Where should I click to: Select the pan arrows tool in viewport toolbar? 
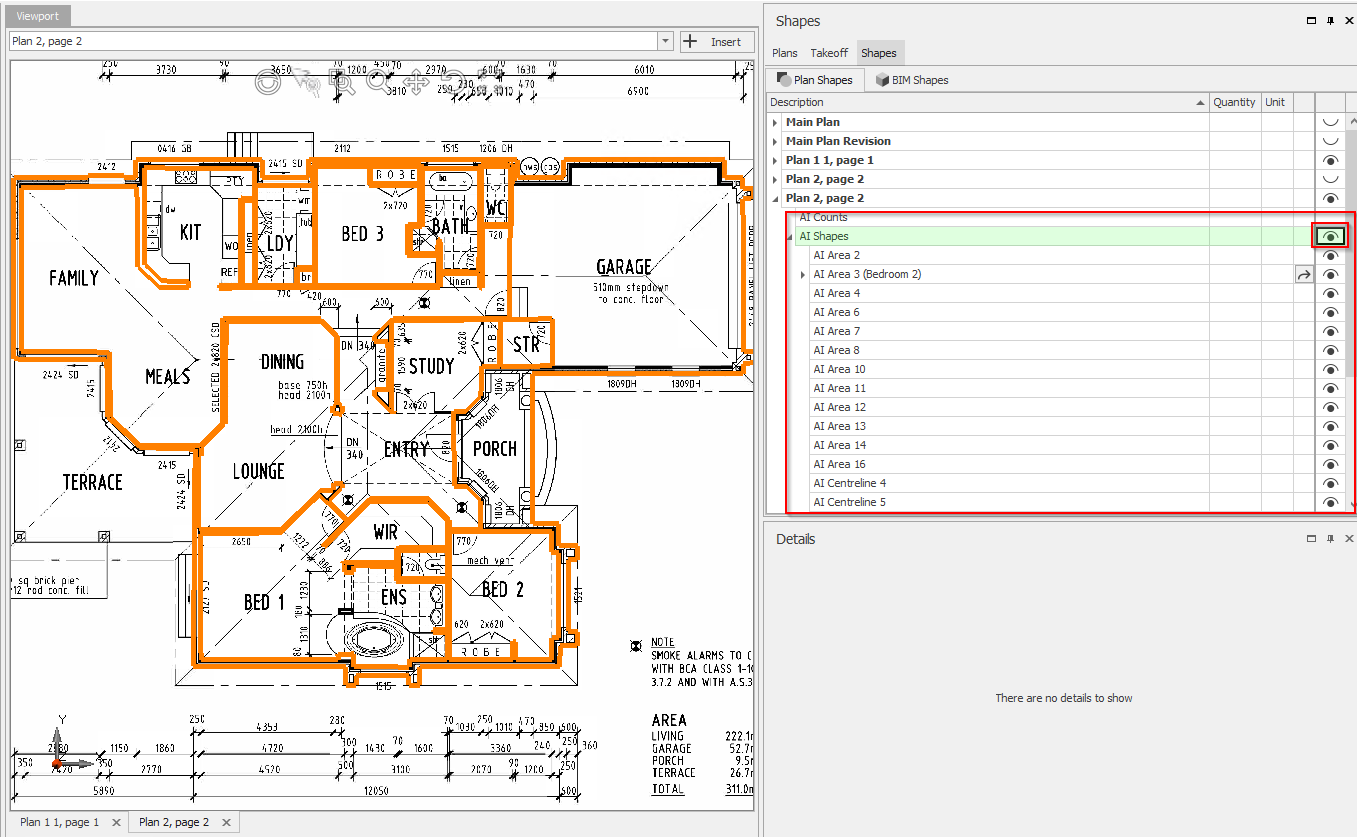pos(416,82)
